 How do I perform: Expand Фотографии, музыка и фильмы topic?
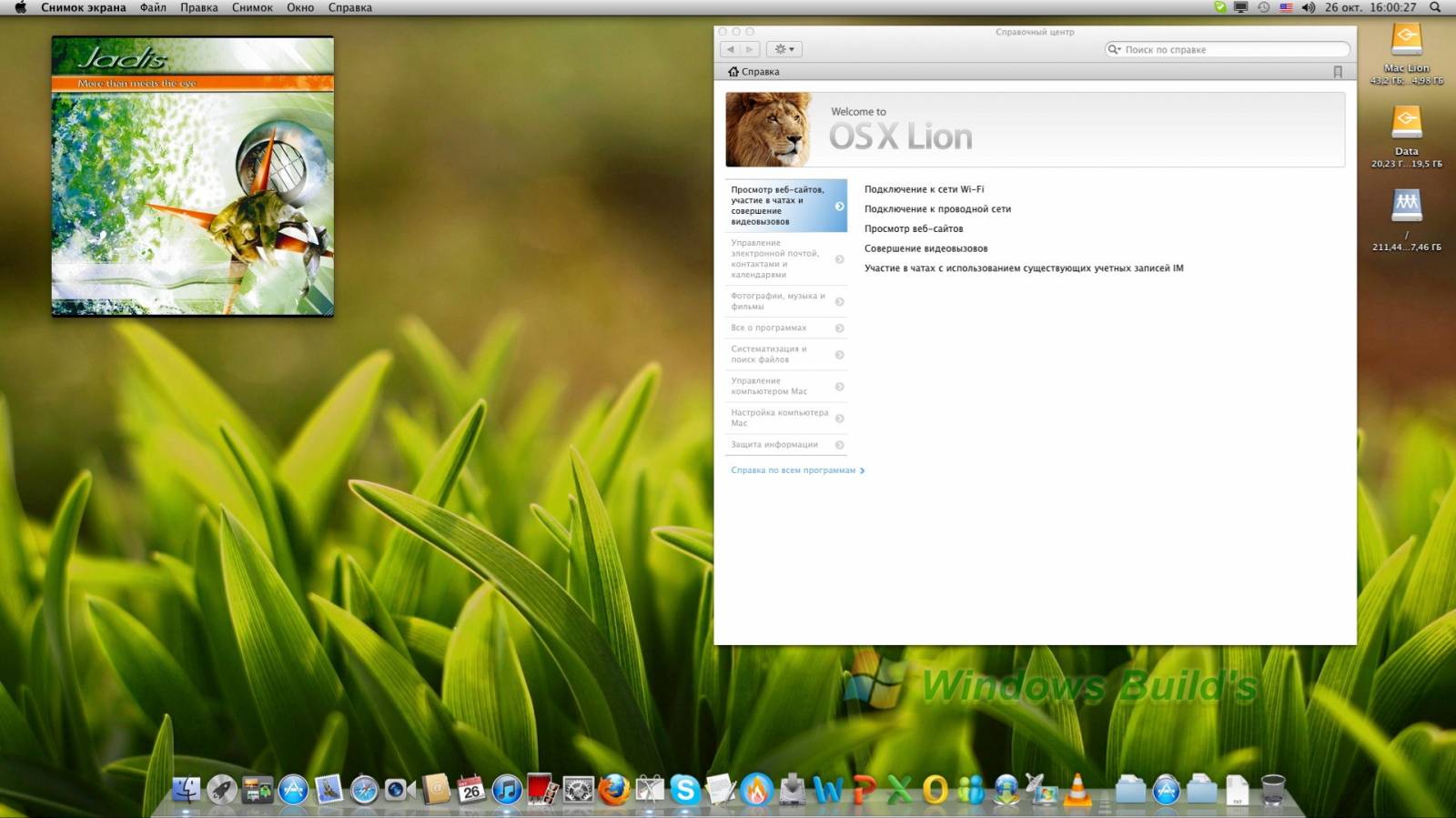(786, 301)
